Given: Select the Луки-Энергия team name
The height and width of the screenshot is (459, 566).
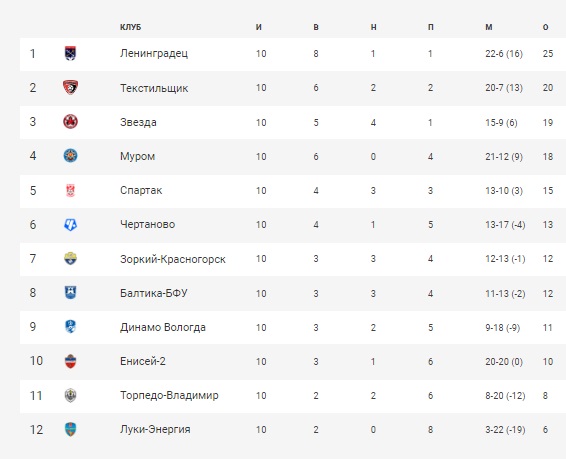Looking at the screenshot, I should click(155, 429).
